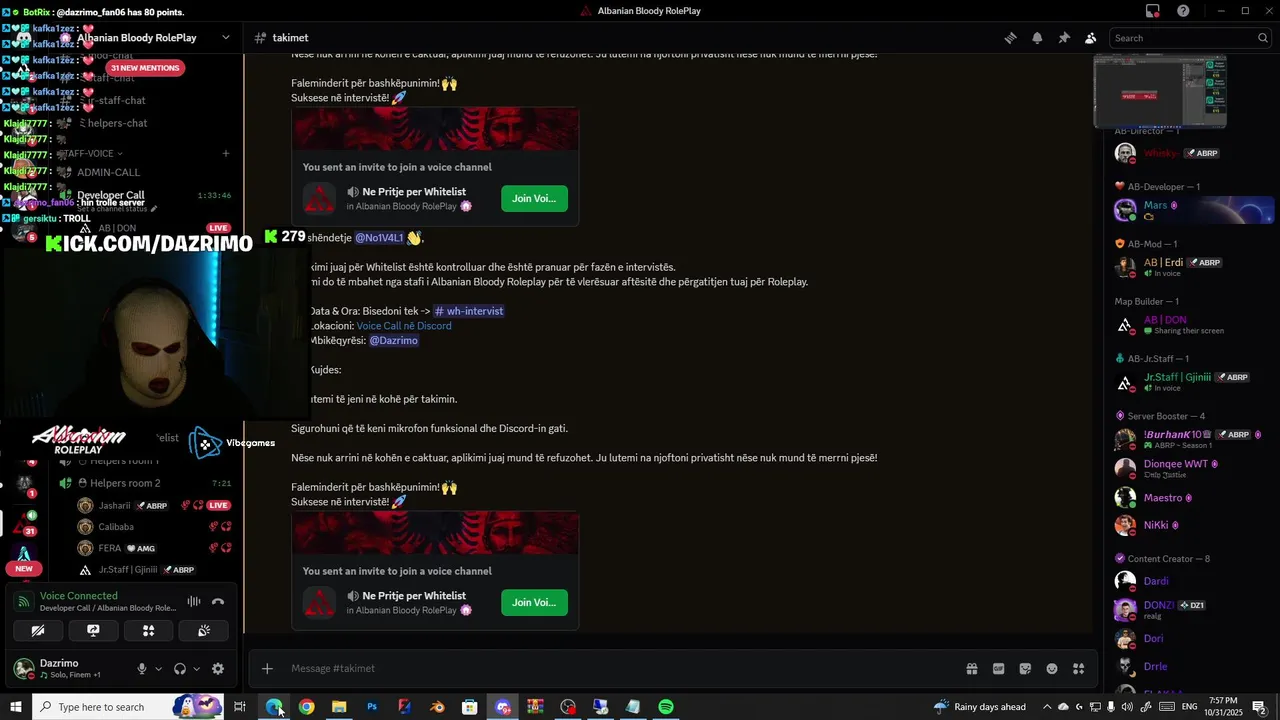Open pinned messages
Screen dimensions: 1280x720
[x=1064, y=38]
